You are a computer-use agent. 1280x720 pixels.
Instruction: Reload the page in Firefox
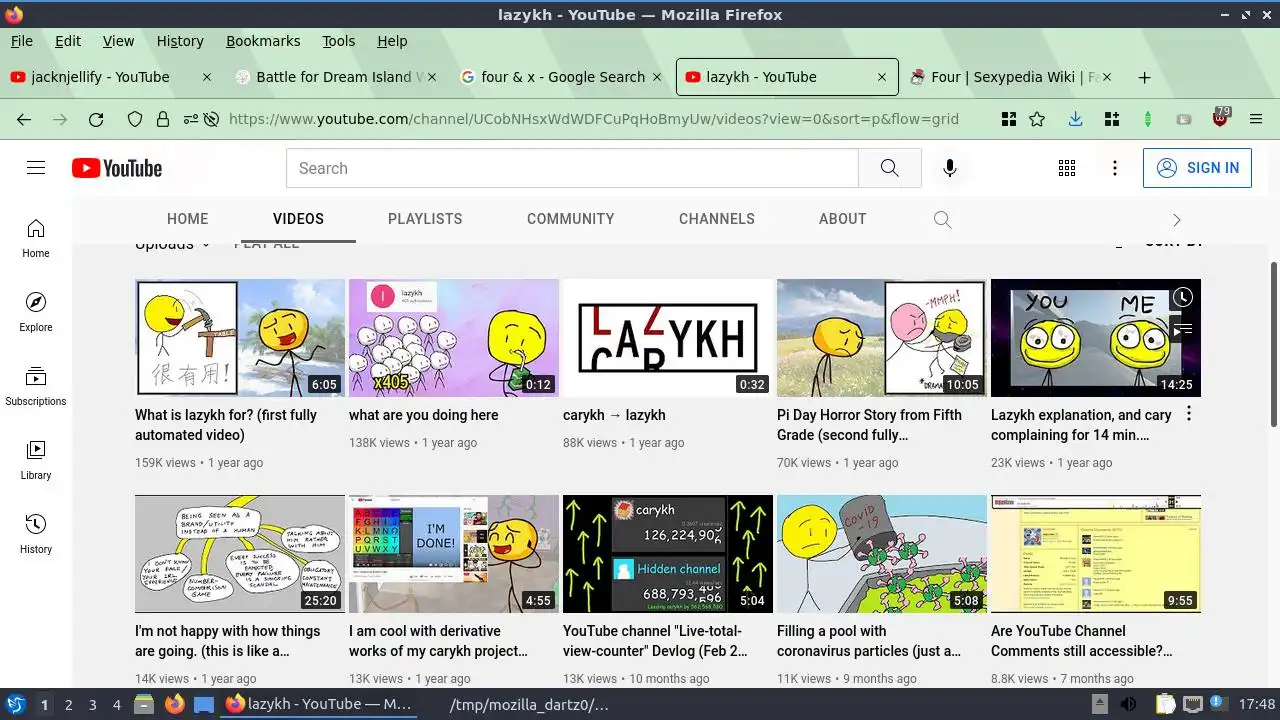click(x=96, y=119)
